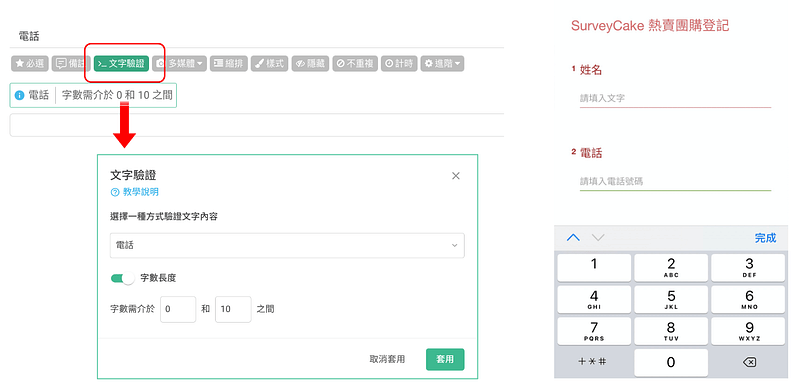Screen dimensions: 800x388
Task: Tap the 0 key on keypad
Action: coord(671,362)
